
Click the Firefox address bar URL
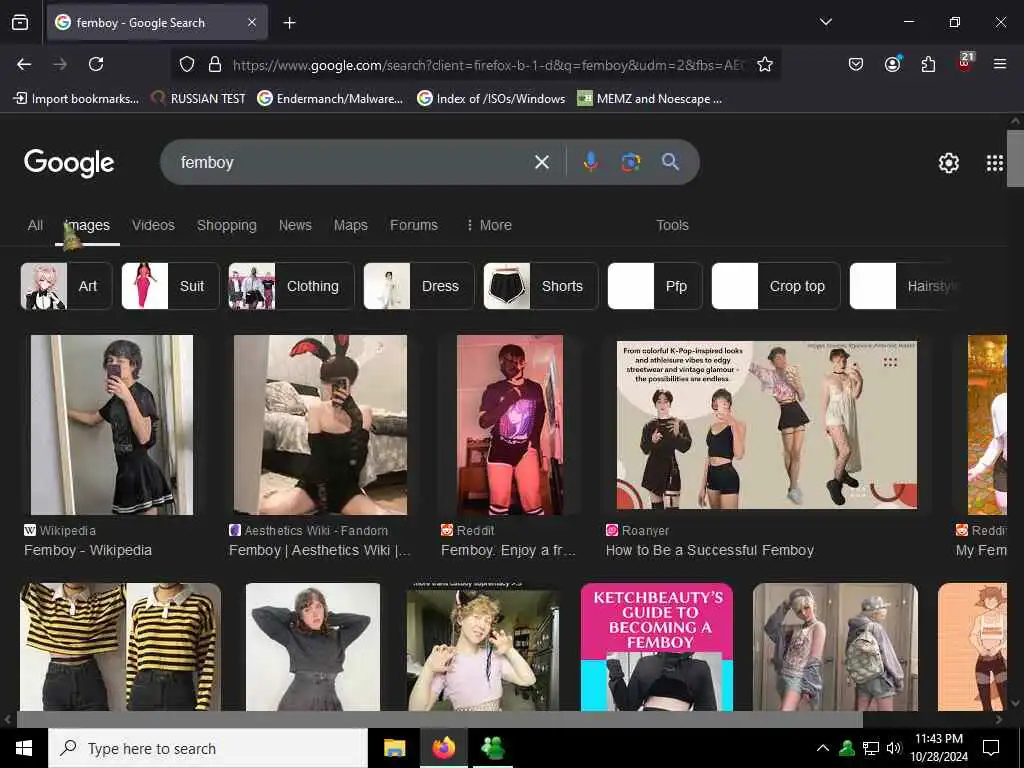(x=488, y=65)
